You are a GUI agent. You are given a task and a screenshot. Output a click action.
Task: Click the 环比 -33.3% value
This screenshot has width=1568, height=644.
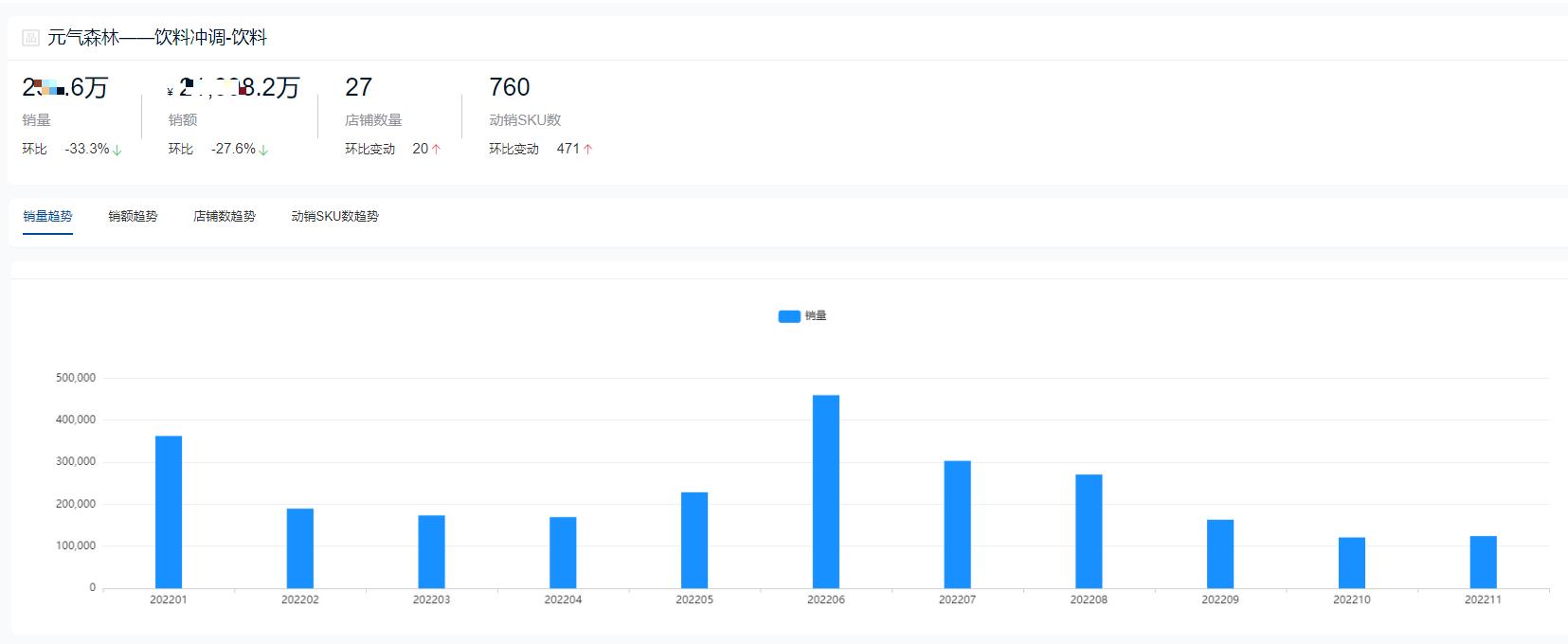[x=87, y=149]
